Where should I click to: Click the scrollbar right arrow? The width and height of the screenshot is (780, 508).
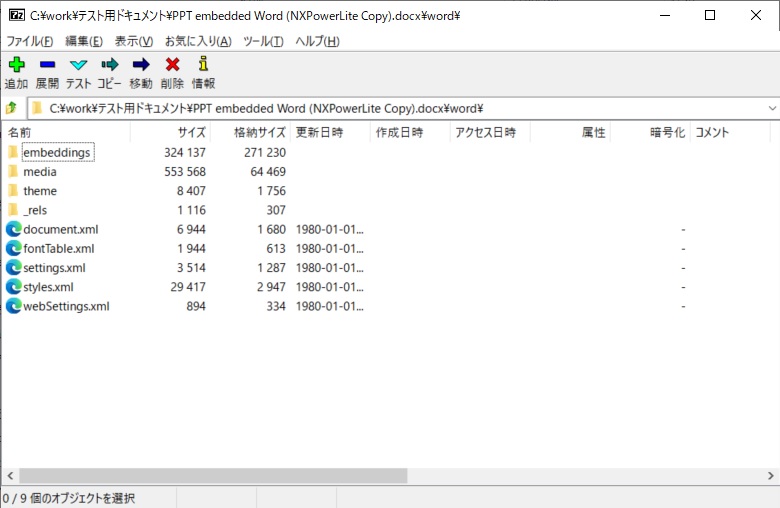point(771,476)
